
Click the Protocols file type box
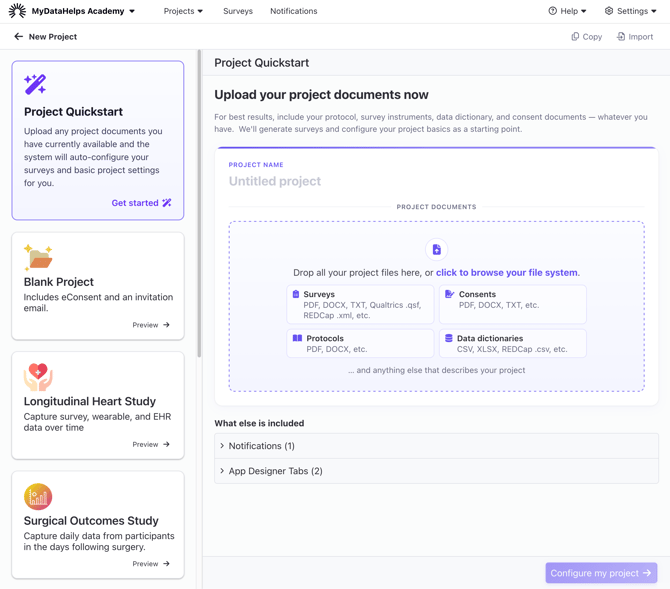(x=360, y=343)
